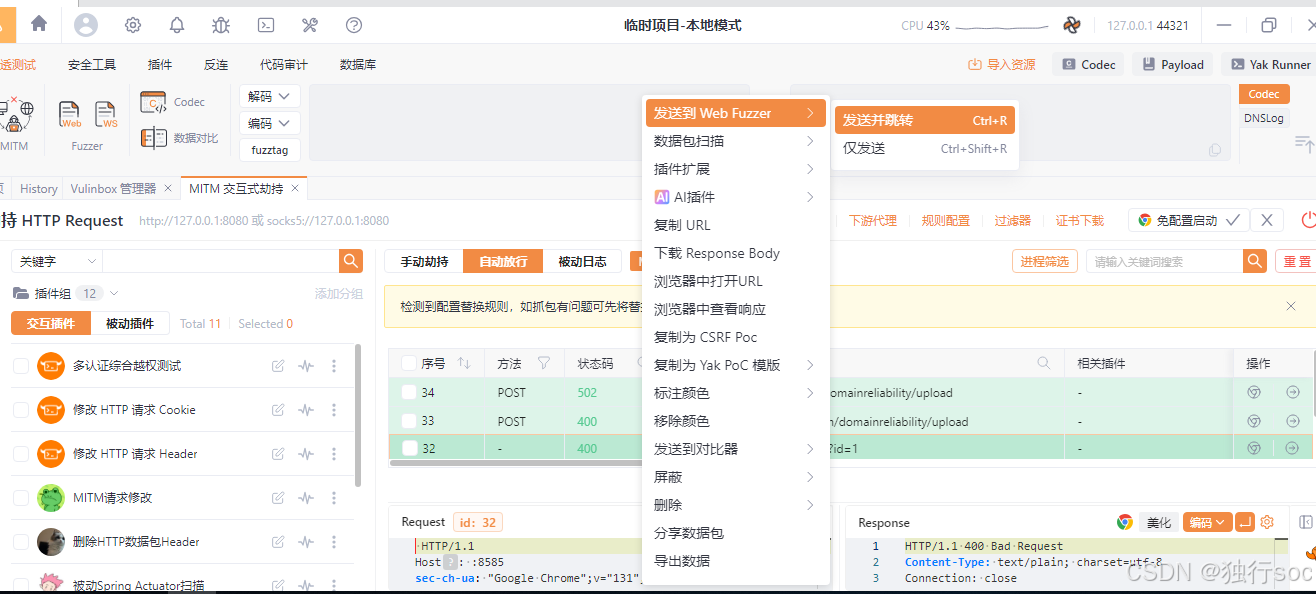Expand 标注颜色 submenu
This screenshot has width=1316, height=594.
pos(735,393)
